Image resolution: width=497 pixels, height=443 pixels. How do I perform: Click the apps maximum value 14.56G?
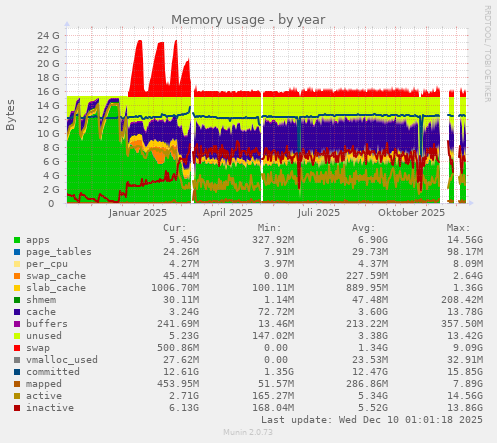(465, 240)
